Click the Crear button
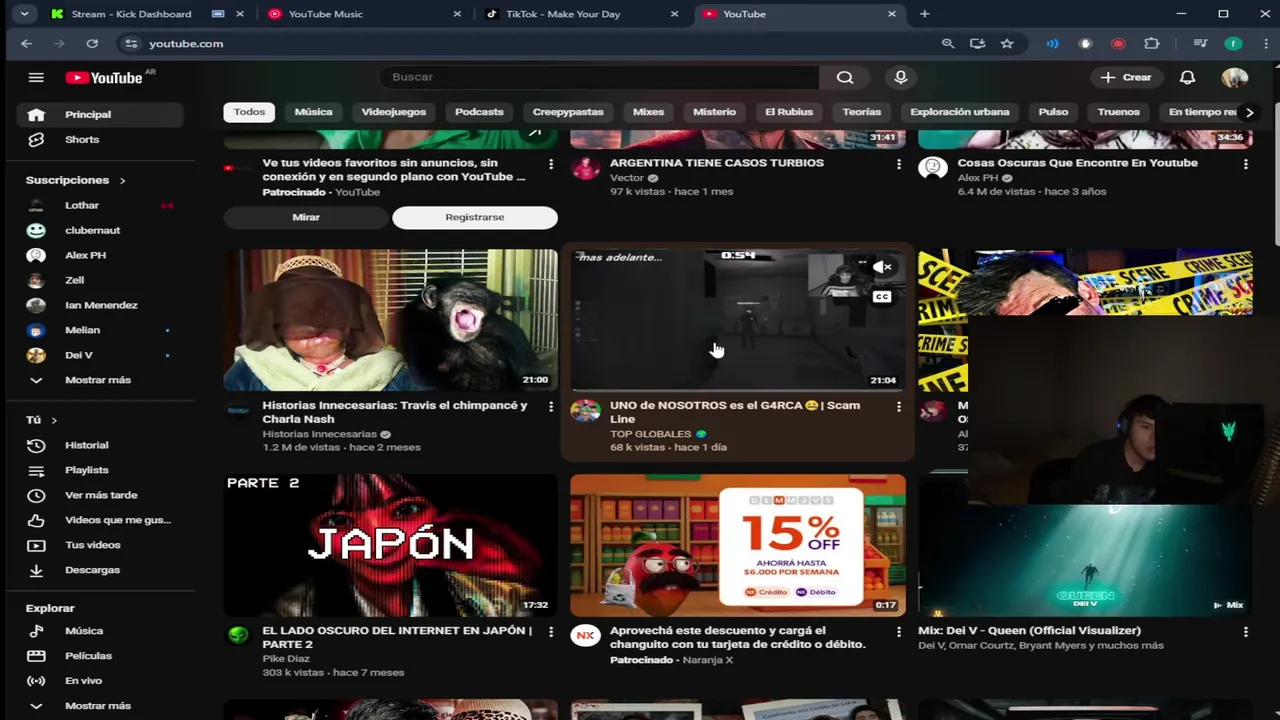Image resolution: width=1280 pixels, height=720 pixels. tap(1126, 77)
